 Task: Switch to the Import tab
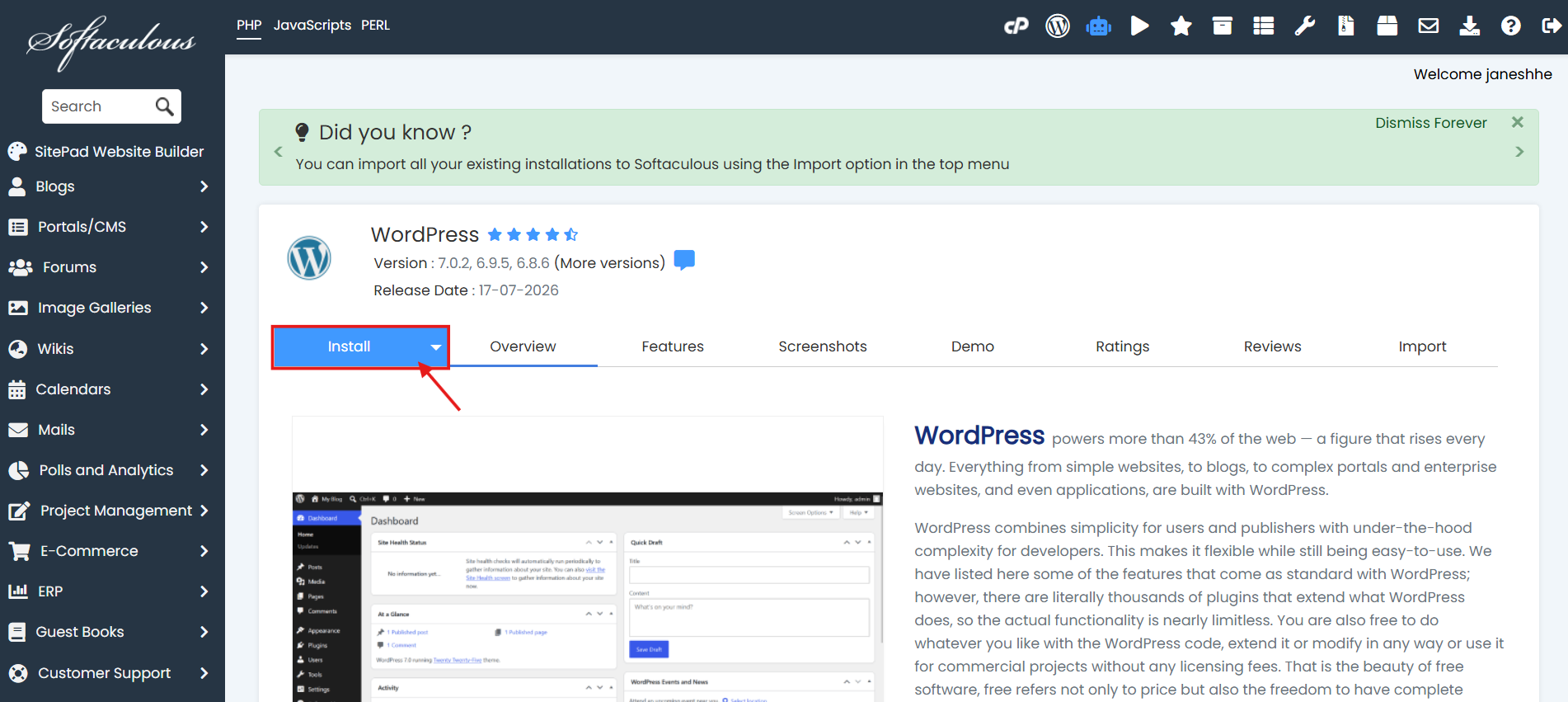coord(1422,346)
